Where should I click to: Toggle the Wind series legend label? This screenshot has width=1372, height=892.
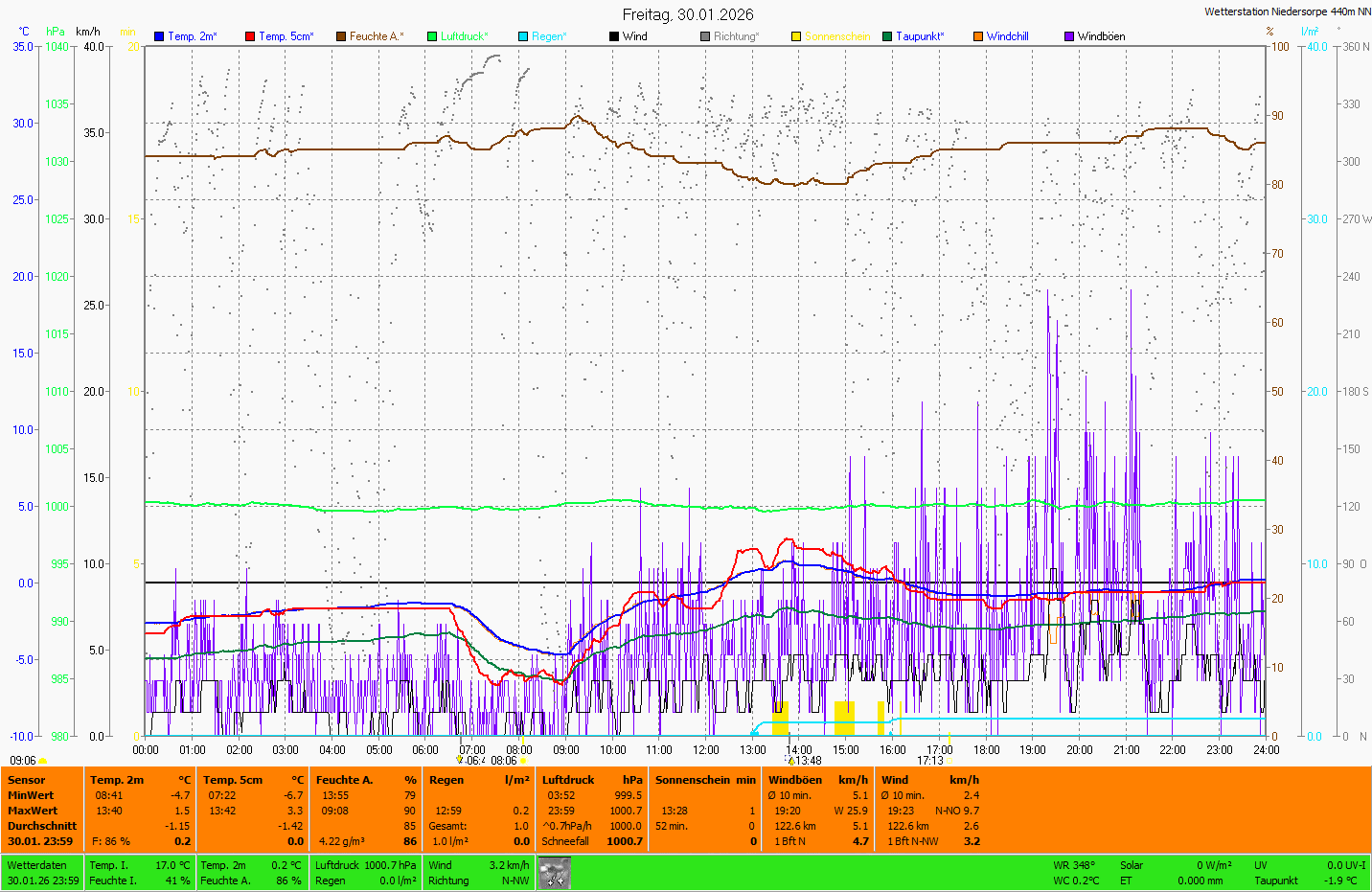[634, 36]
